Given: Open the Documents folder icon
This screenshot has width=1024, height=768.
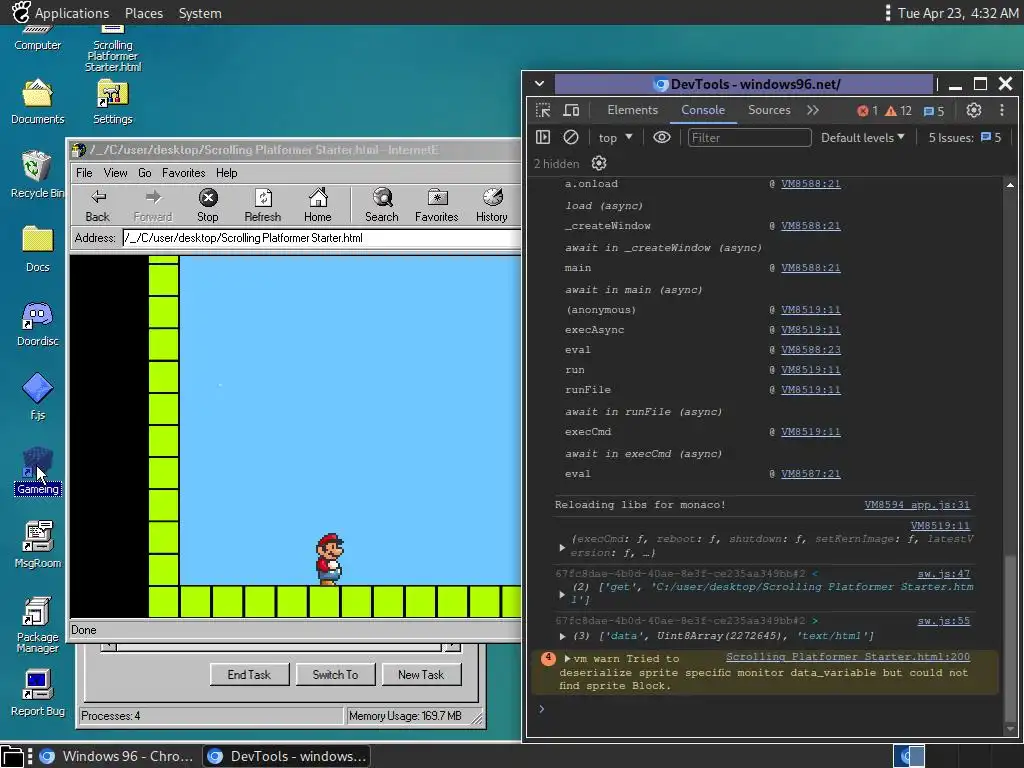Looking at the screenshot, I should click(37, 102).
